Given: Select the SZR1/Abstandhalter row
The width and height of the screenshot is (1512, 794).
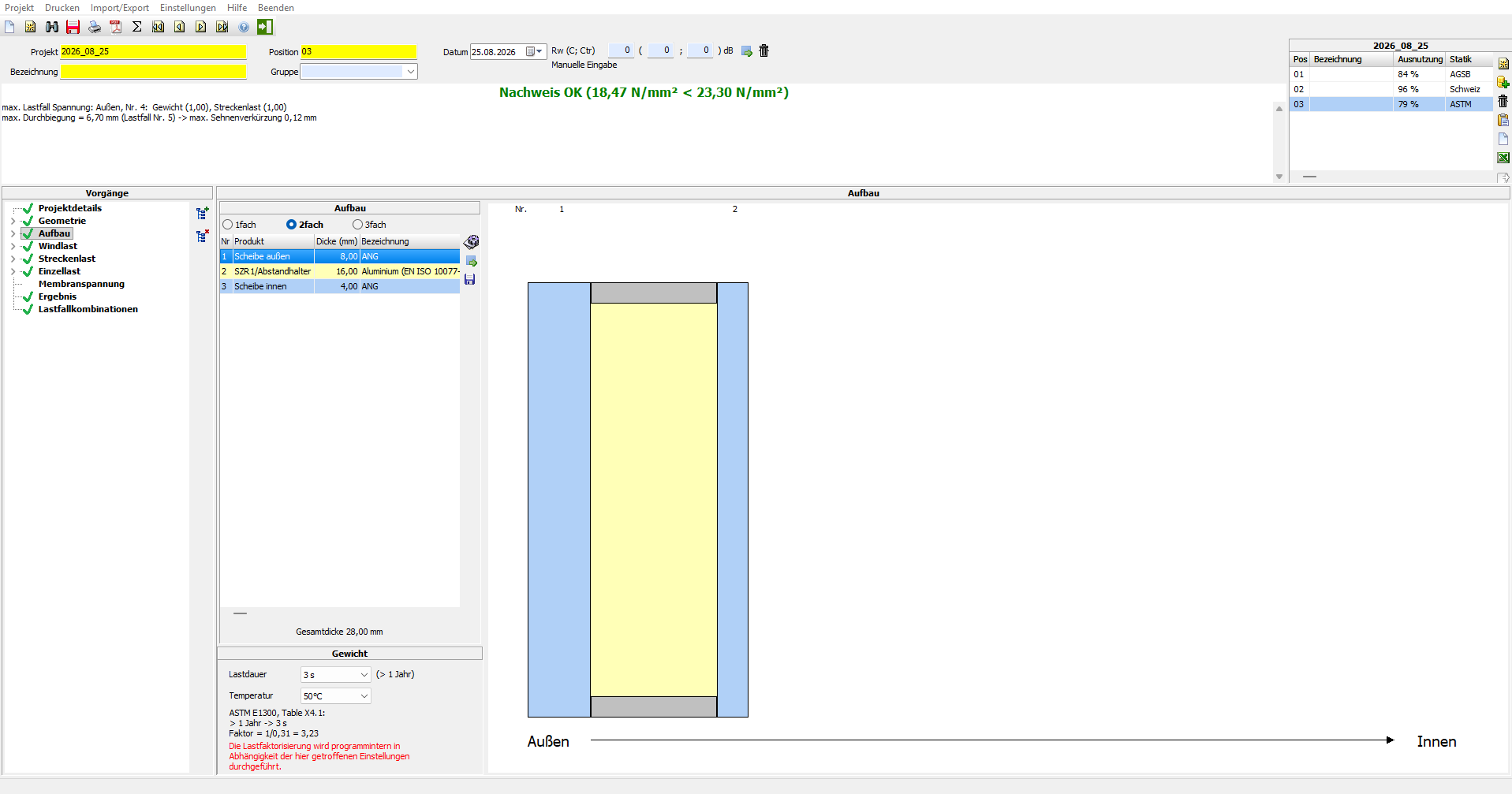Looking at the screenshot, I should [x=340, y=271].
